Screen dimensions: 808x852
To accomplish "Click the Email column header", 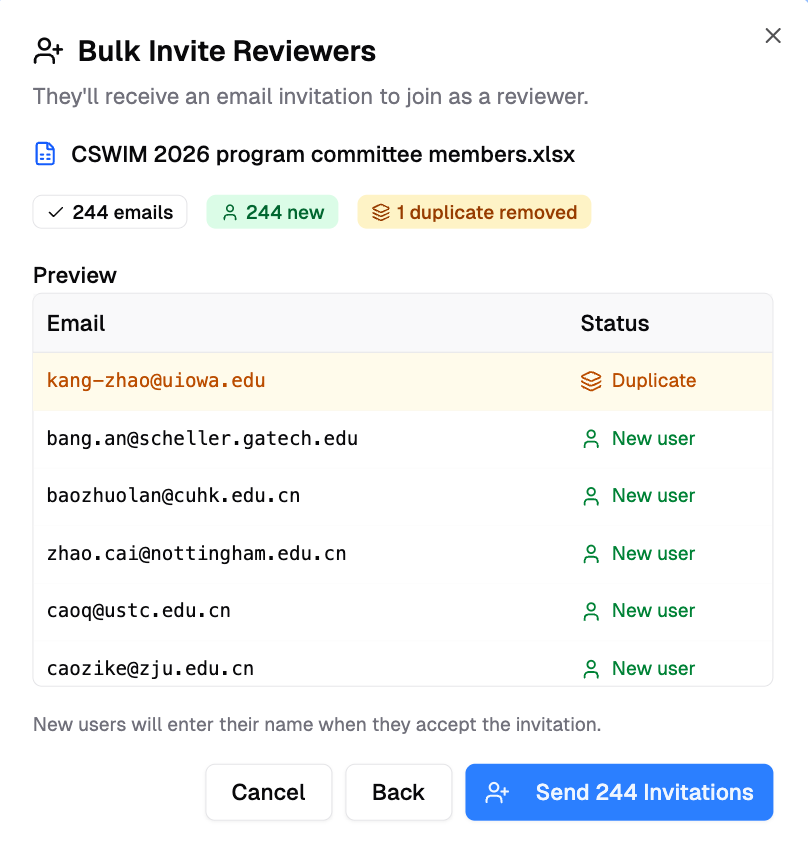I will click(x=76, y=323).
